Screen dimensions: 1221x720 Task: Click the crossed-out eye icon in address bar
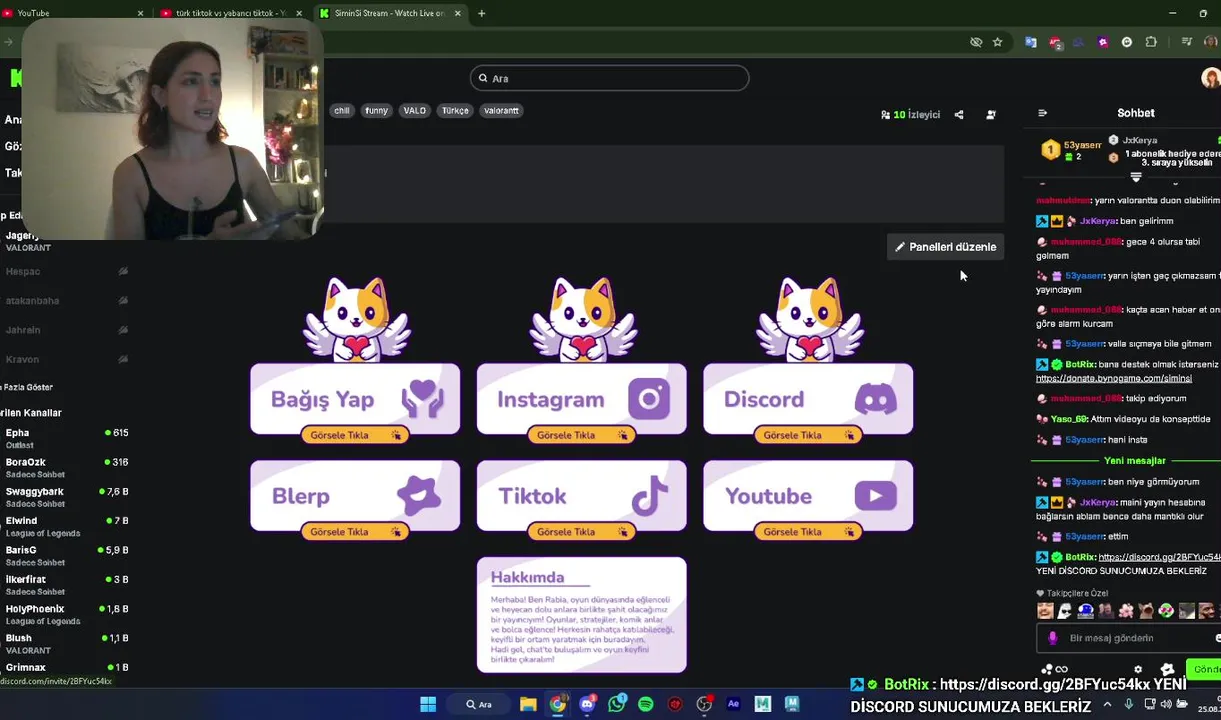[976, 42]
